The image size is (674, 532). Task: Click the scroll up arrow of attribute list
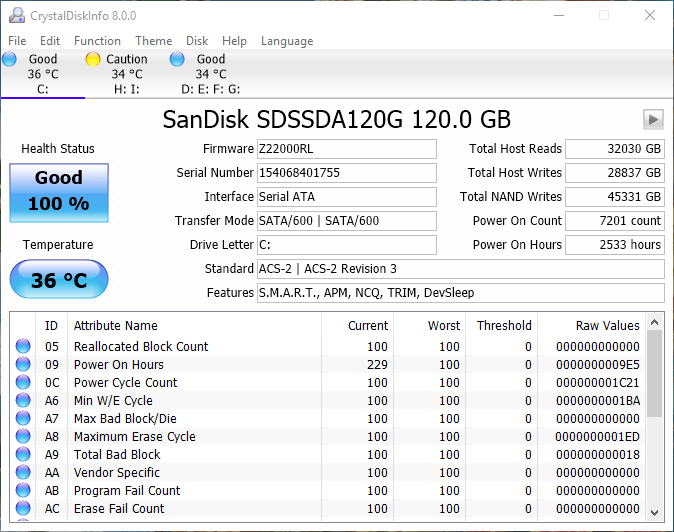654,322
